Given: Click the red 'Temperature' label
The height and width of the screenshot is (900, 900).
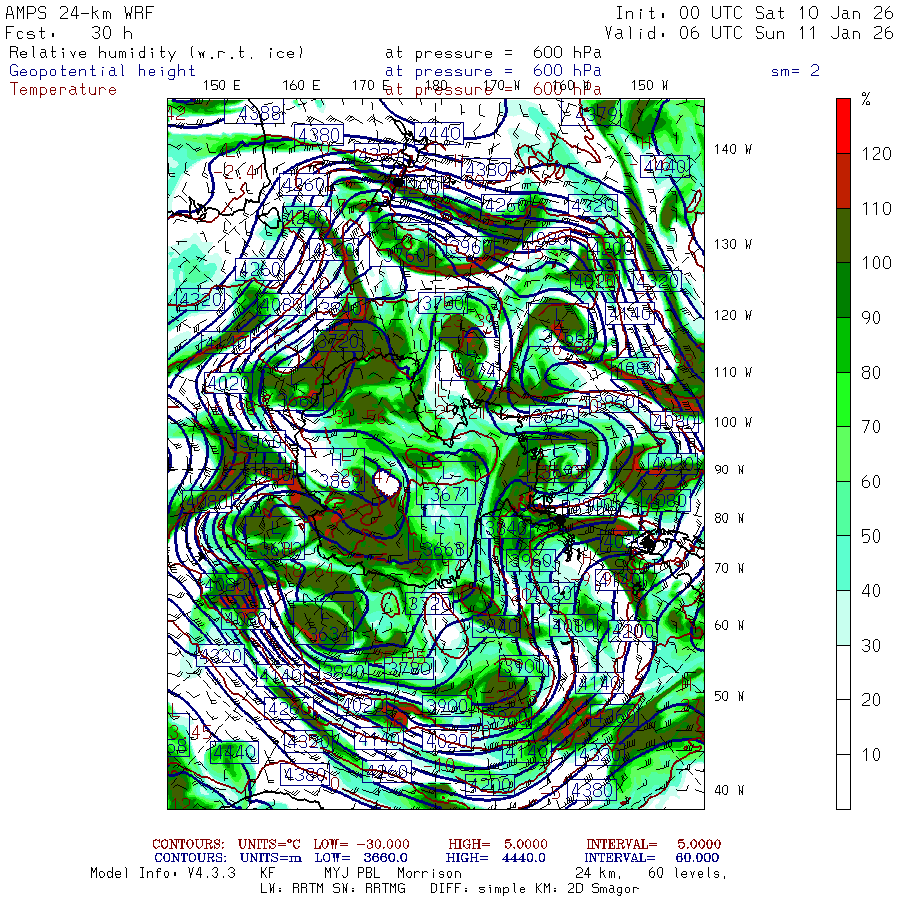Looking at the screenshot, I should click(x=63, y=90).
